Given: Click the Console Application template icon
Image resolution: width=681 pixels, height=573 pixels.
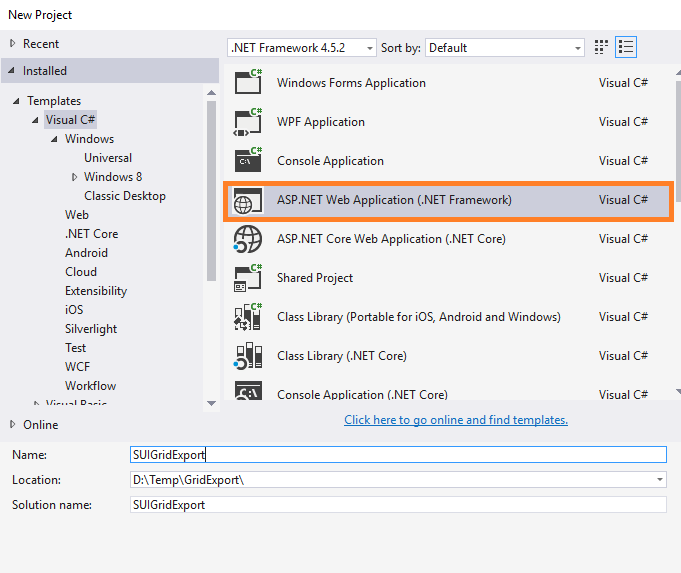Looking at the screenshot, I should pos(248,160).
